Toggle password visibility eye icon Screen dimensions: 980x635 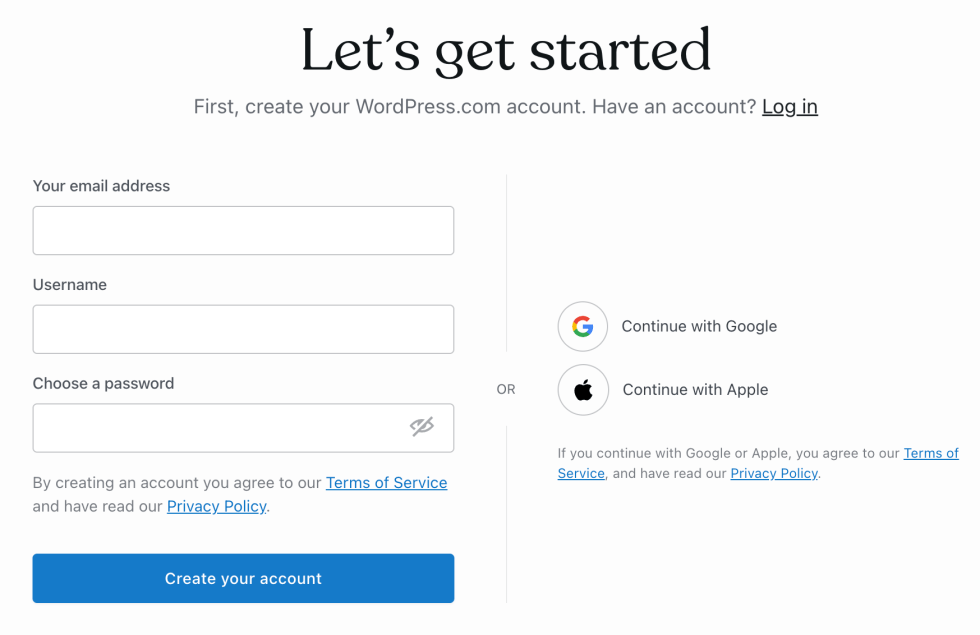(422, 426)
